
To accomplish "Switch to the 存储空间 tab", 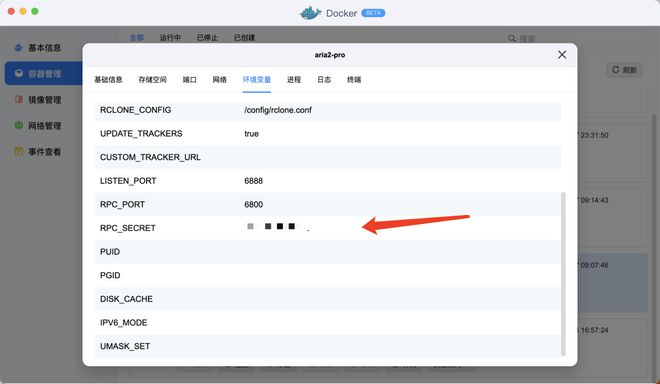I will pos(152,80).
